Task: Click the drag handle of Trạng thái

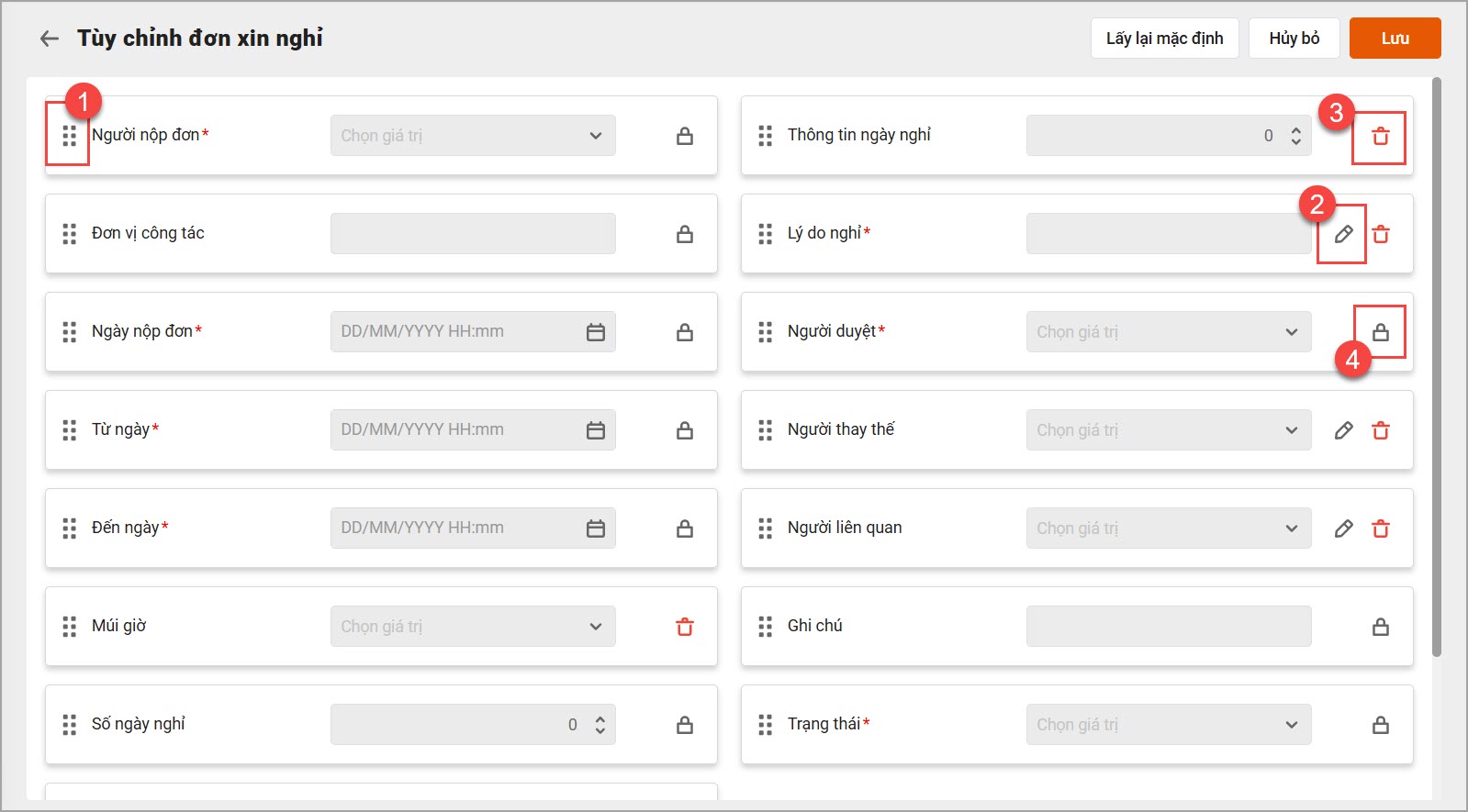Action: 765,725
